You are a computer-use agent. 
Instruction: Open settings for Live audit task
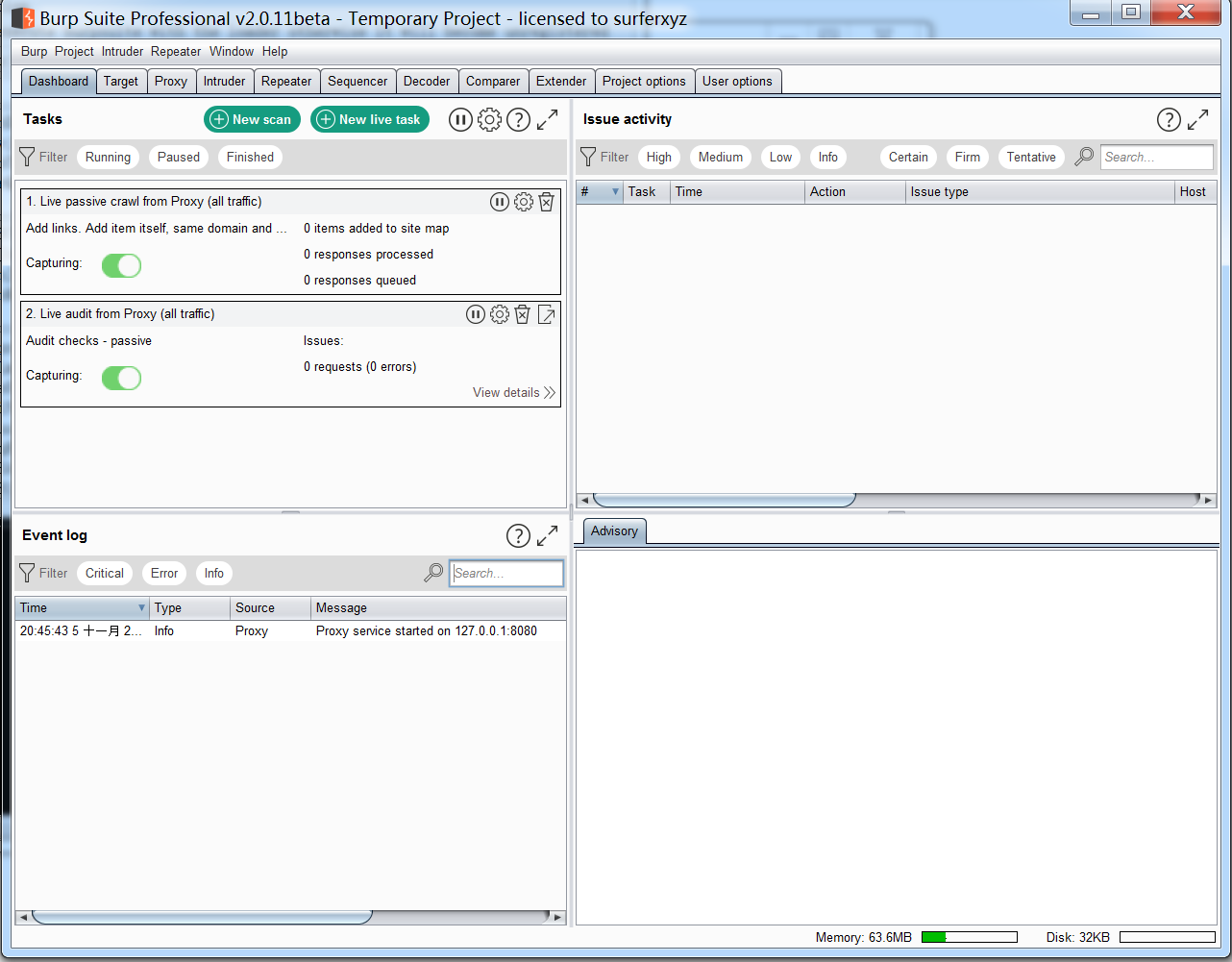tap(500, 314)
